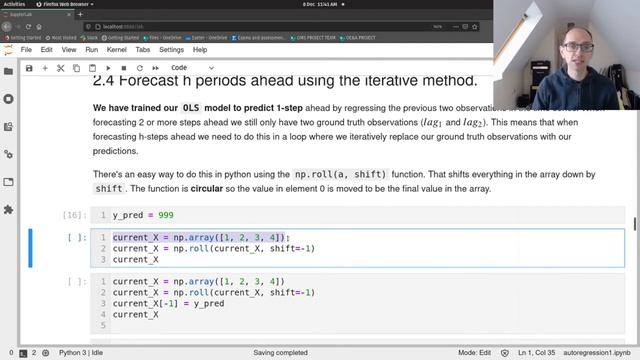This screenshot has width=640, height=360.
Task: Open the File Browser sidebar panel
Action: (x=8, y=71)
